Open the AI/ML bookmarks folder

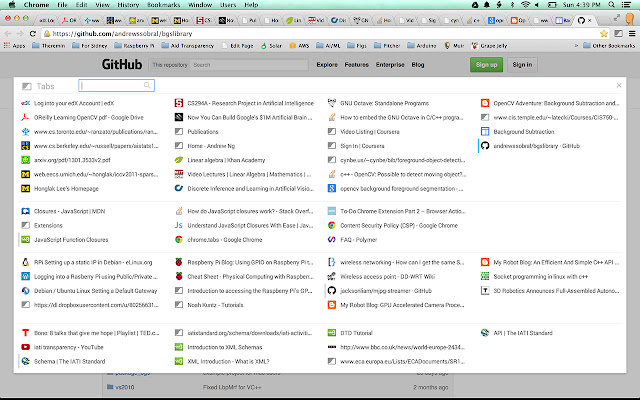click(x=328, y=46)
